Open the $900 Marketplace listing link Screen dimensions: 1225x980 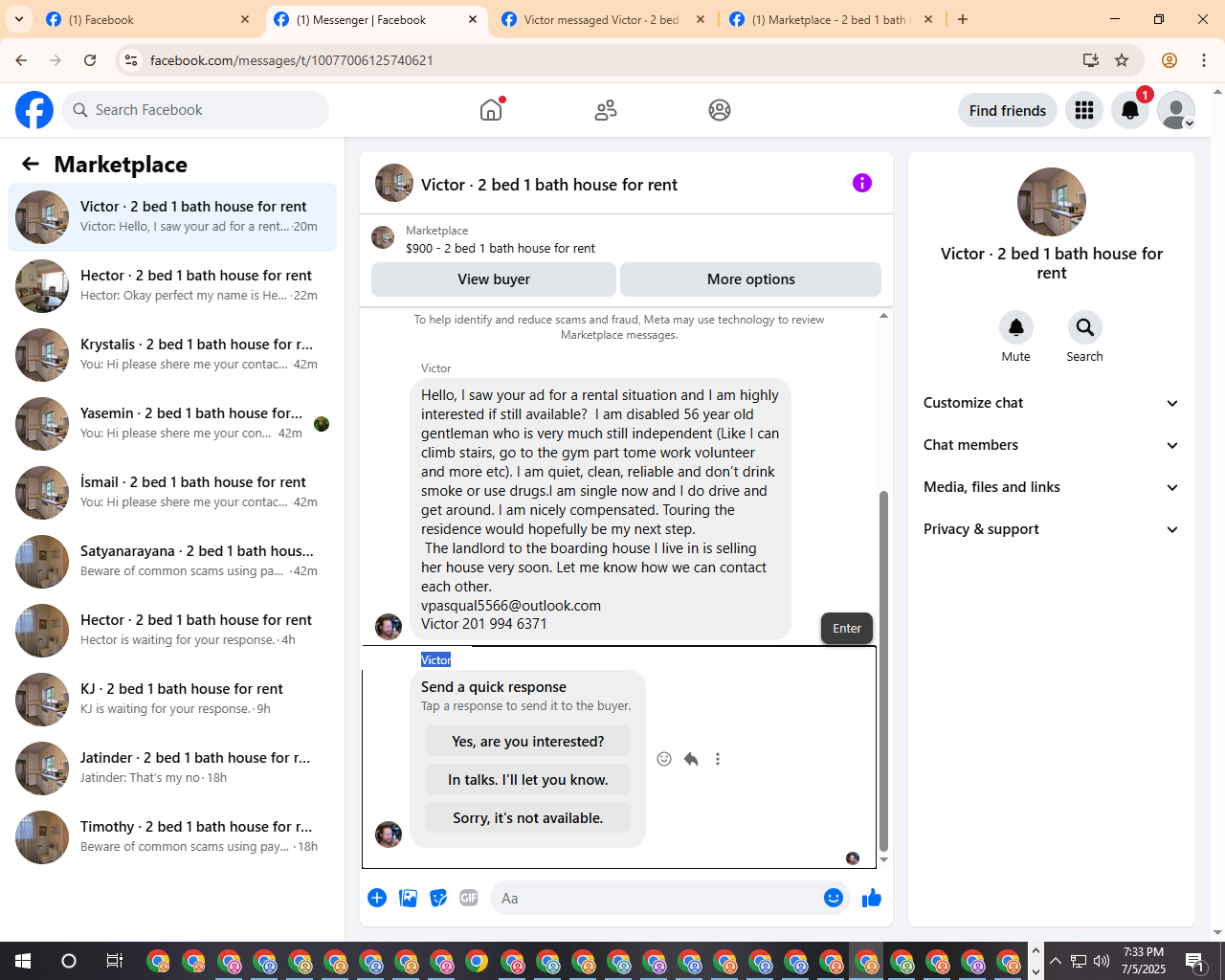pyautogui.click(x=501, y=248)
